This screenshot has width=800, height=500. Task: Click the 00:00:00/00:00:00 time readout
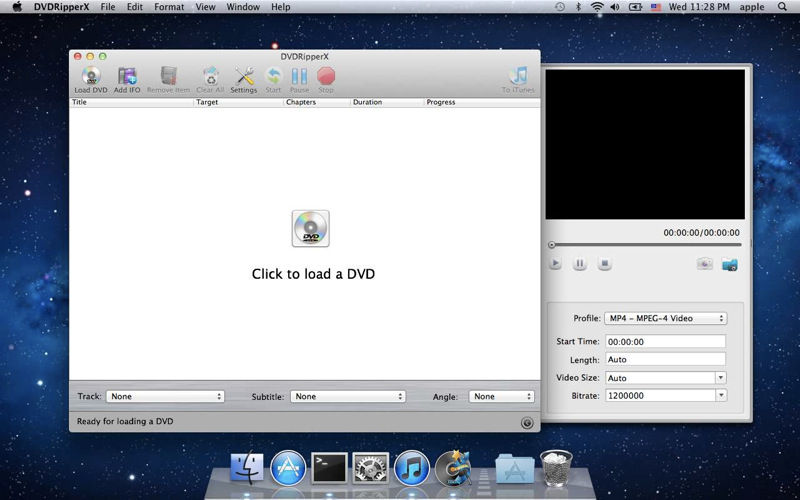point(702,233)
